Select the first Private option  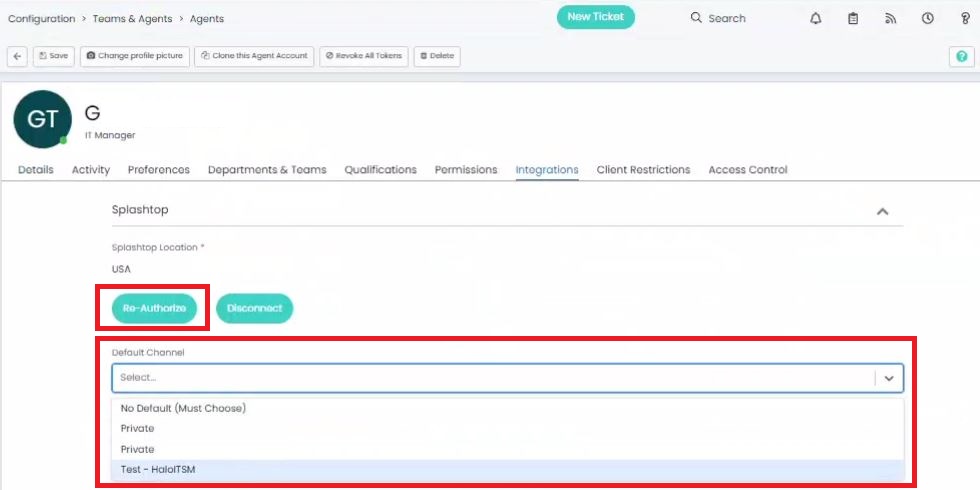508,429
